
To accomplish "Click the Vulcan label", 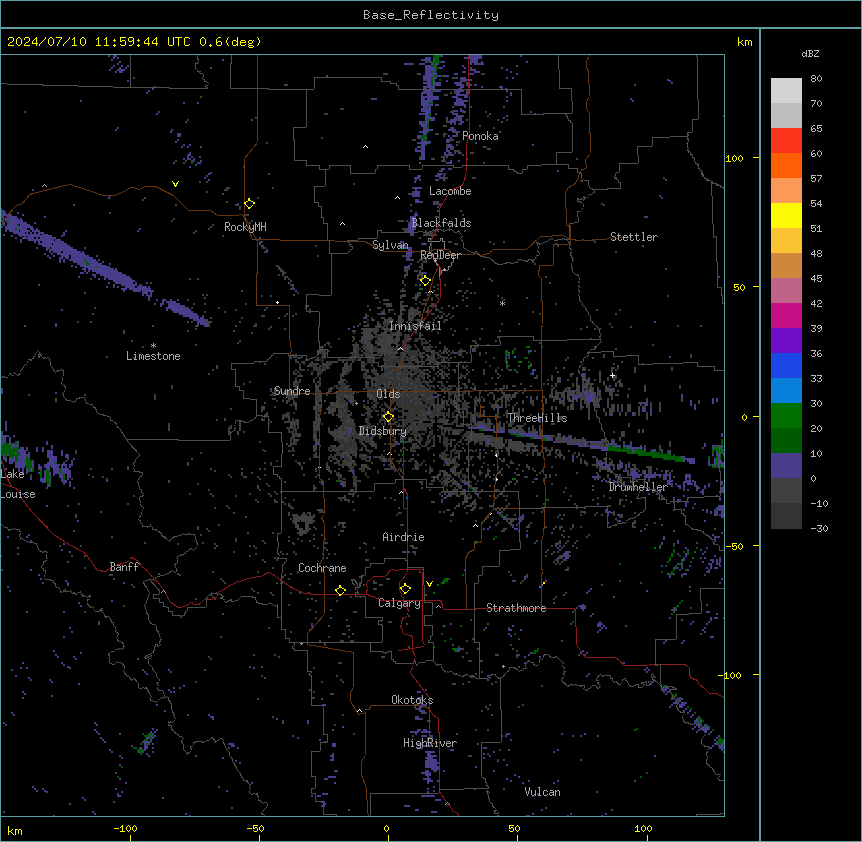I will (x=543, y=793).
